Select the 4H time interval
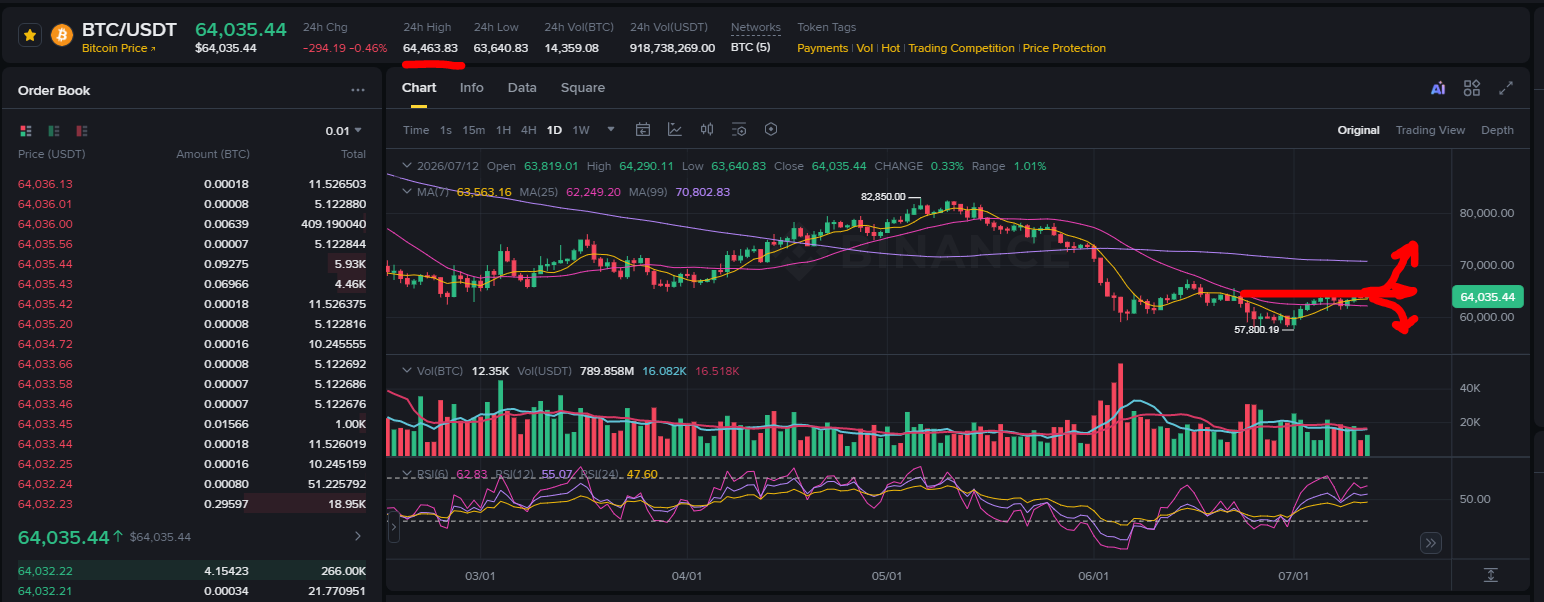 tap(528, 130)
